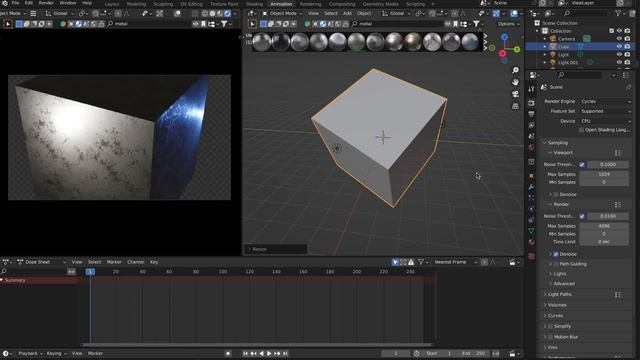Toggle camera view icon in viewport
640x360 pixels.
point(516,94)
